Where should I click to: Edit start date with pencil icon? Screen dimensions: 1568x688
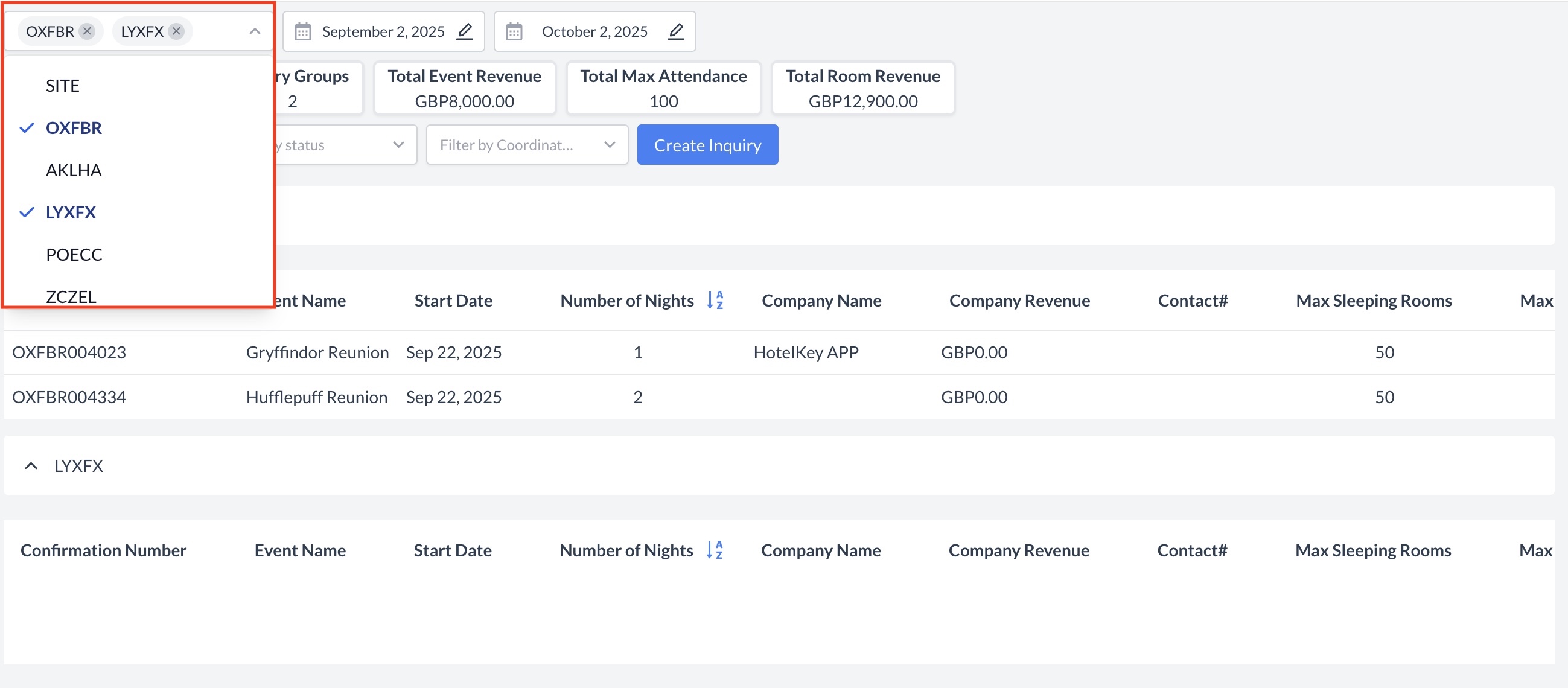[x=465, y=31]
